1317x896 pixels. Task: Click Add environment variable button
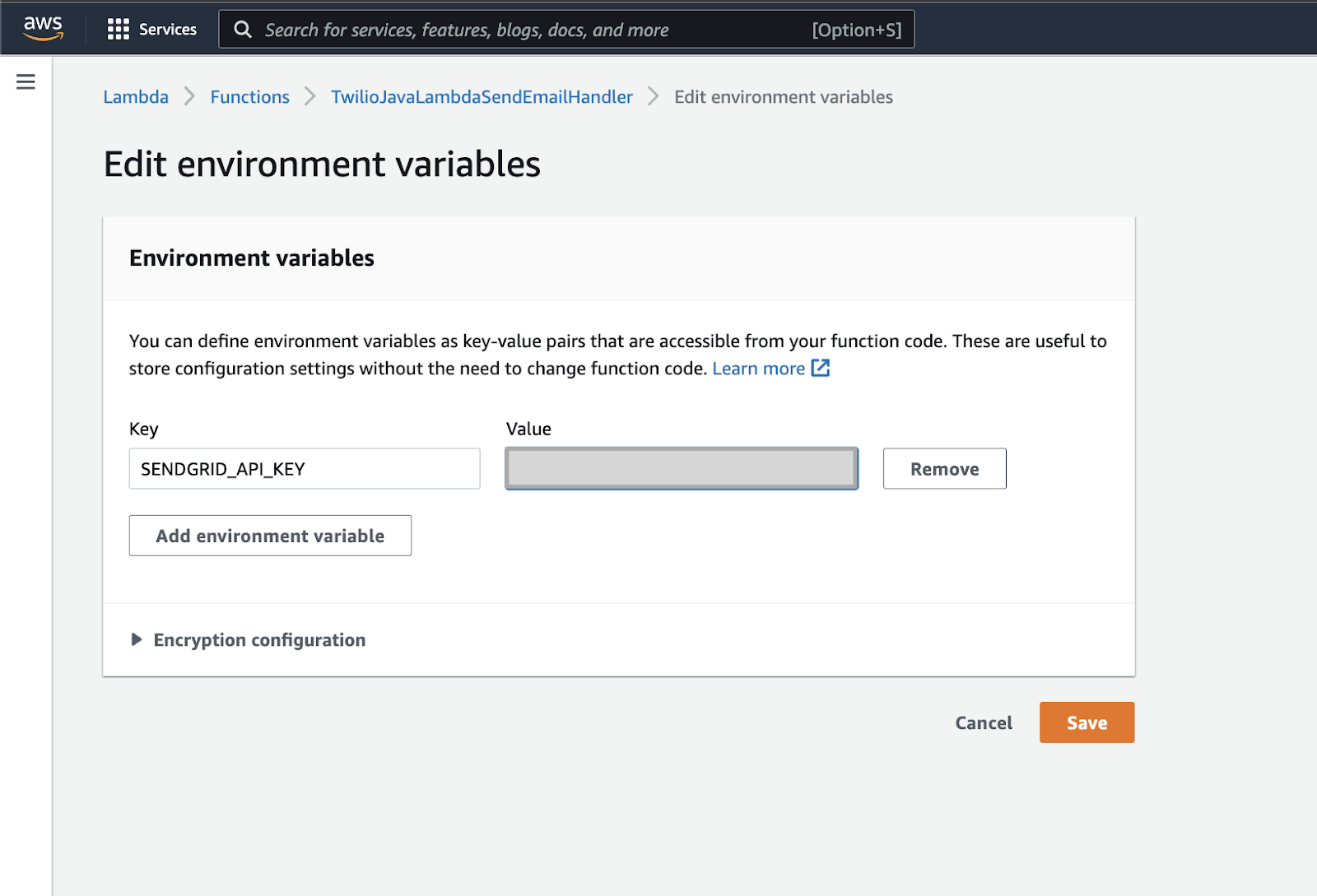[270, 536]
